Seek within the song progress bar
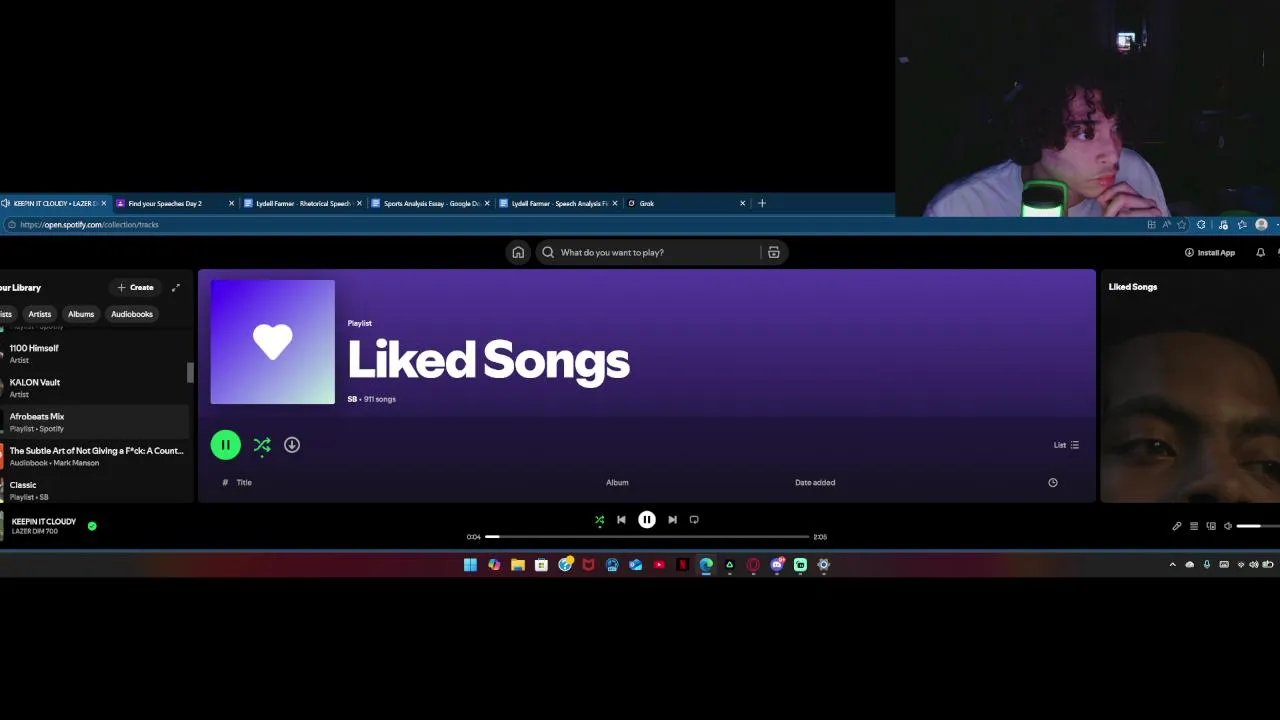1280x720 pixels. click(647, 537)
